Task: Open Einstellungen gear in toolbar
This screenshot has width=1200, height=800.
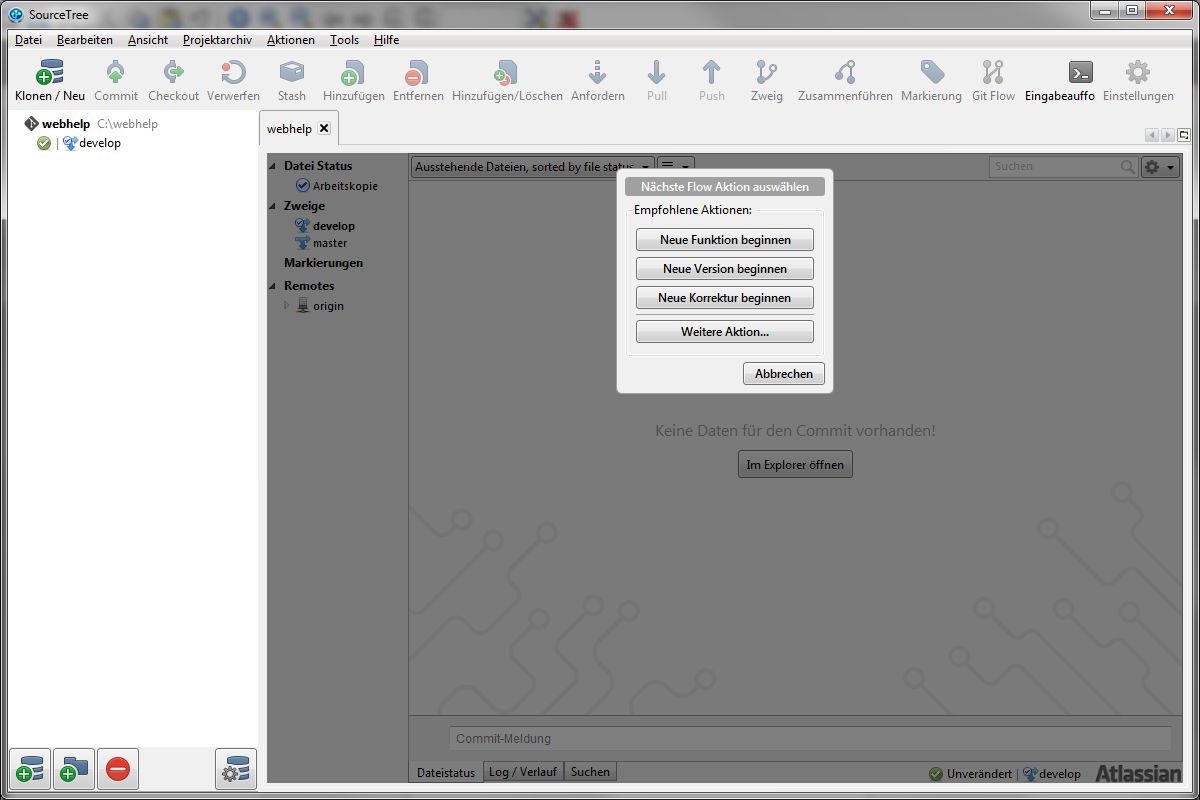Action: pos(1138,74)
